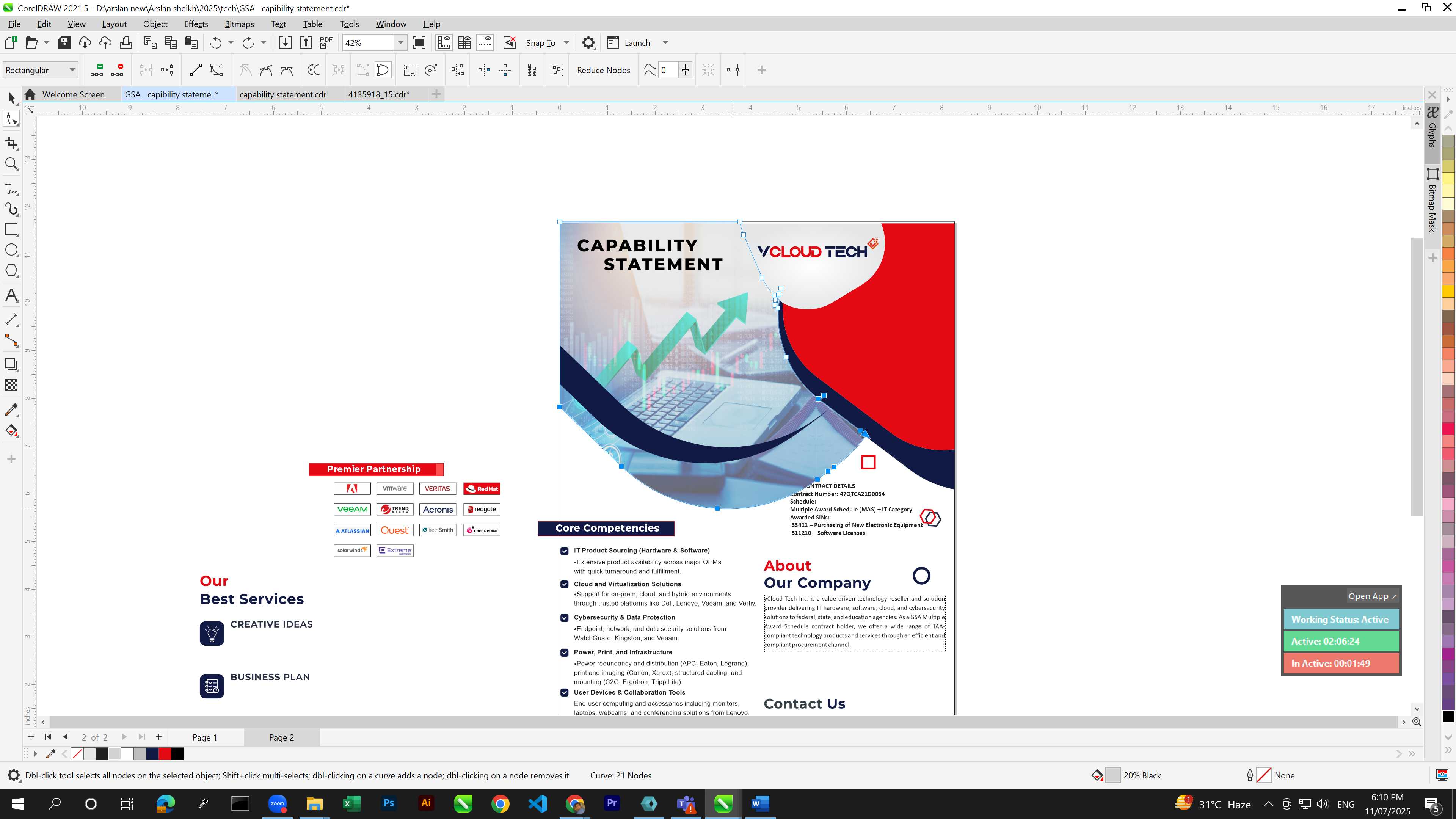The image size is (1456, 819).
Task: Open the zoom level dropdown
Action: point(401,43)
